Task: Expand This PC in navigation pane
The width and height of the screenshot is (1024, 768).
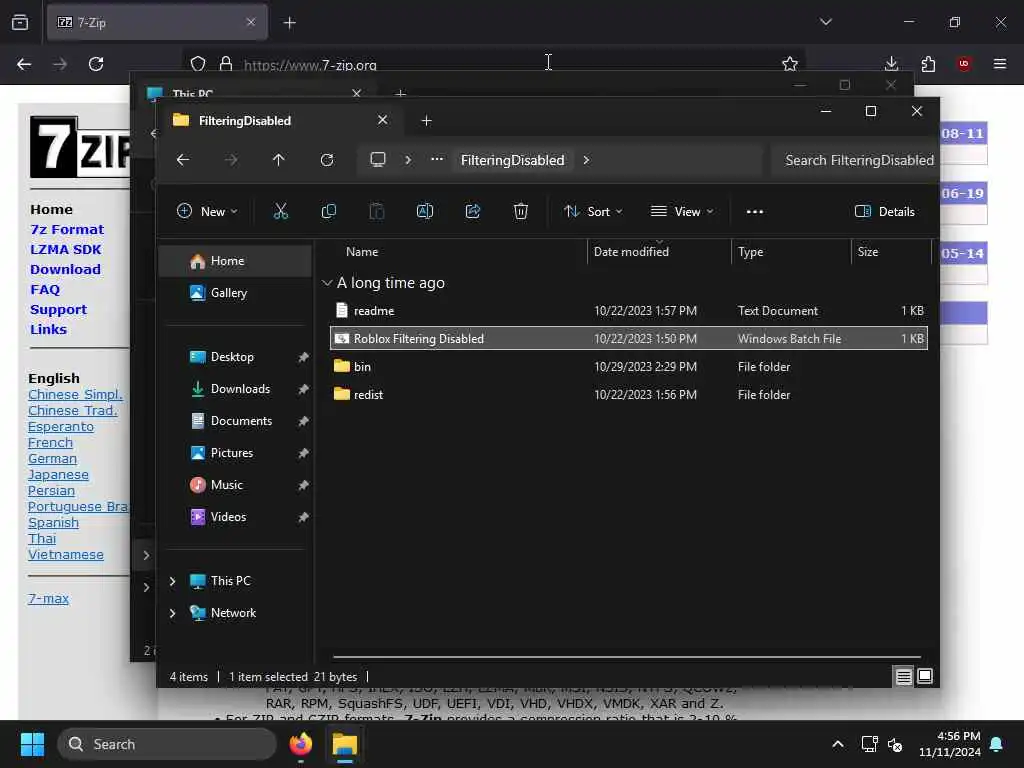Action: [172, 581]
